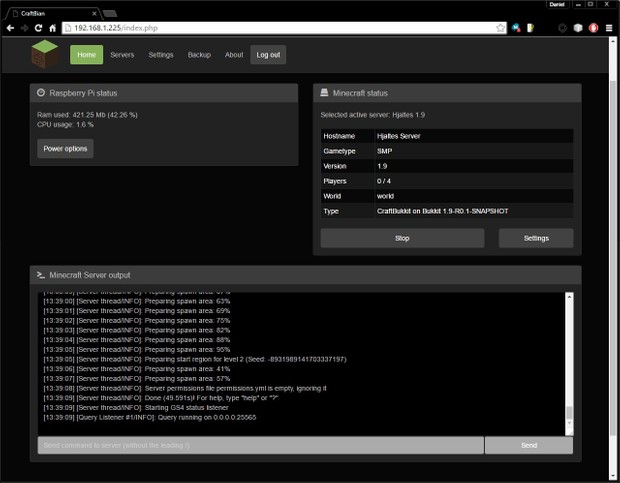Click the Selected active server line
620x483 pixels.
point(372,115)
